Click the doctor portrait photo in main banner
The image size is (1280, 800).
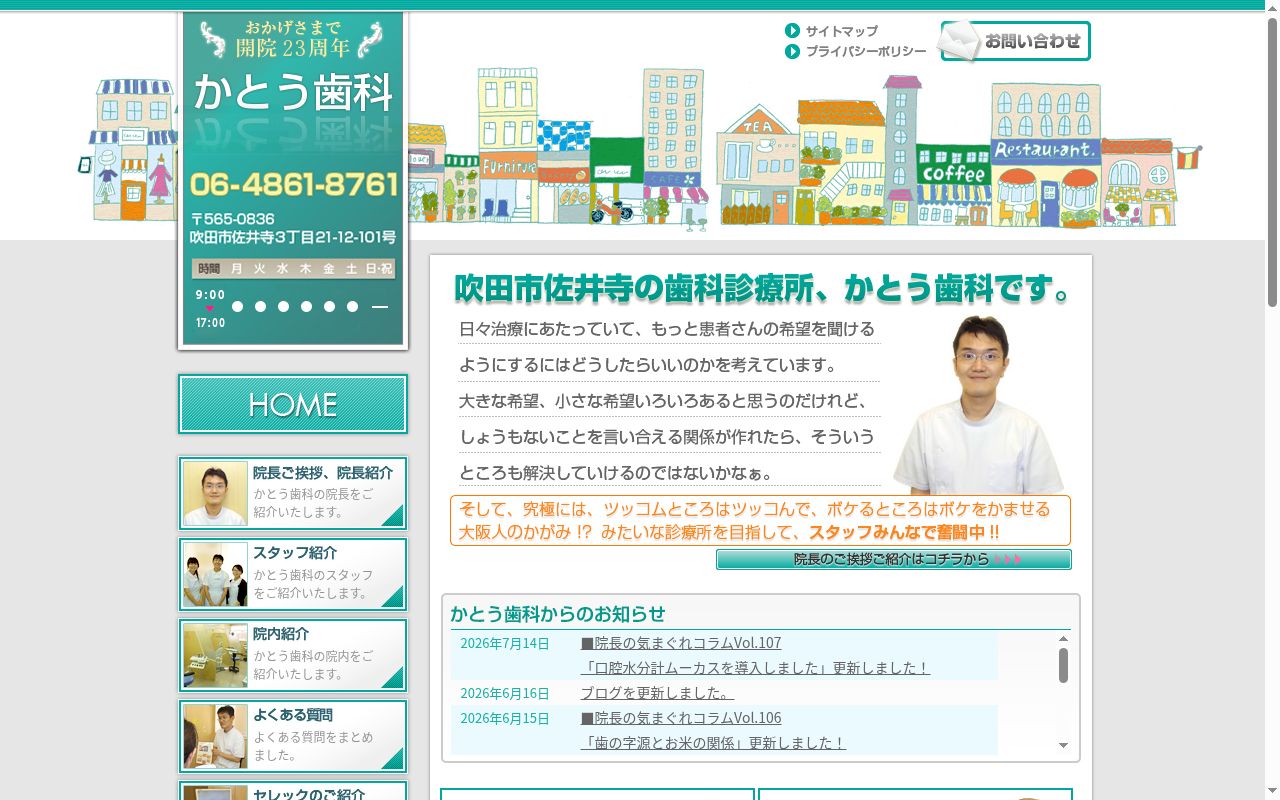click(x=980, y=404)
